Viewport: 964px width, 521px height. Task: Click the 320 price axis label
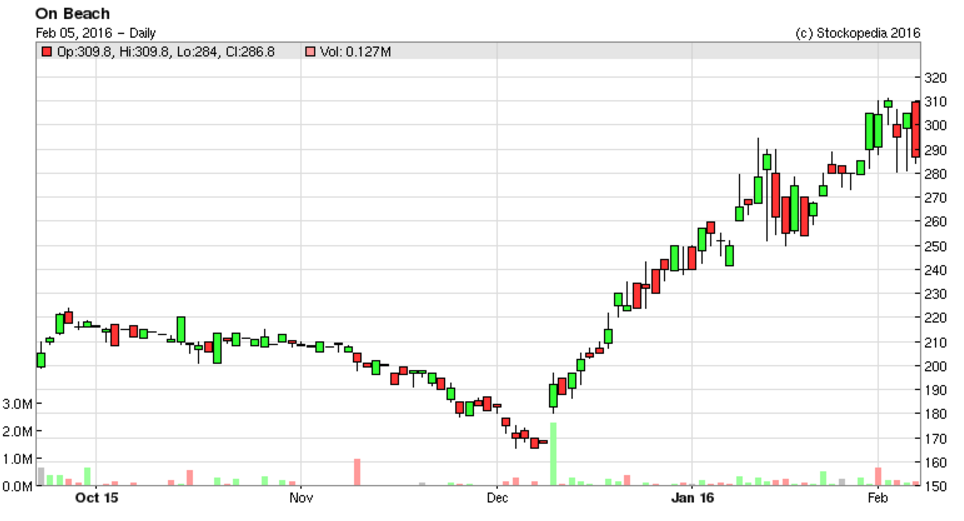935,78
